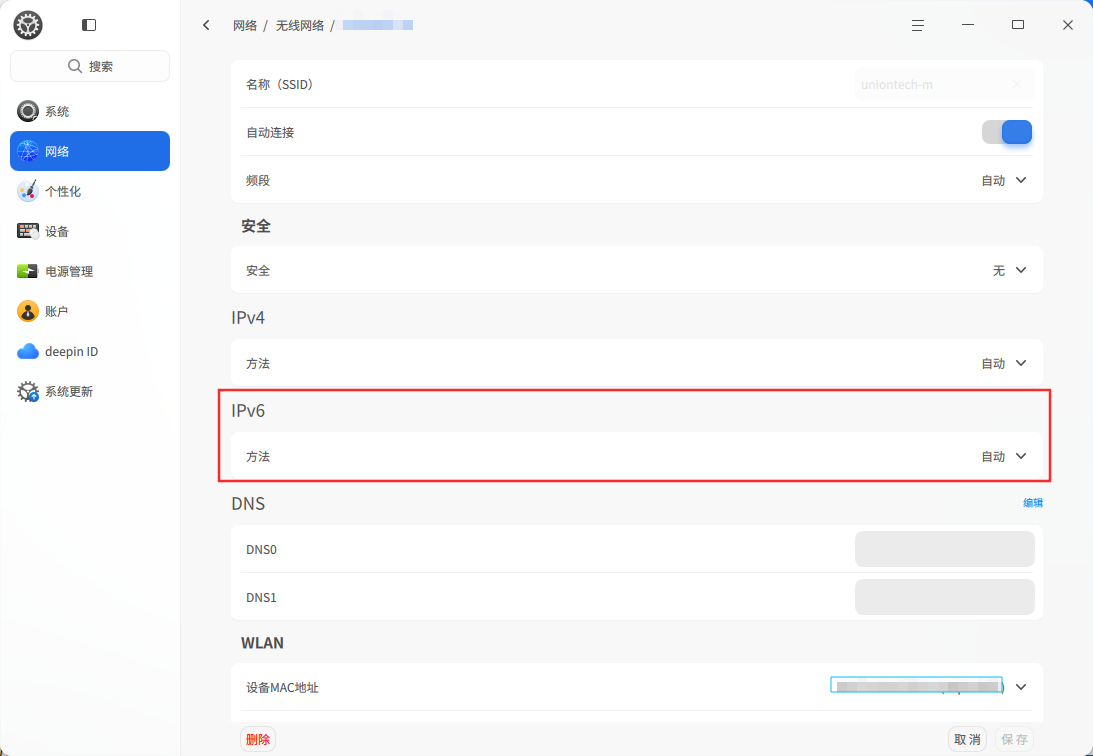Open deepin ID cloud icon
1093x756 pixels.
tap(28, 351)
